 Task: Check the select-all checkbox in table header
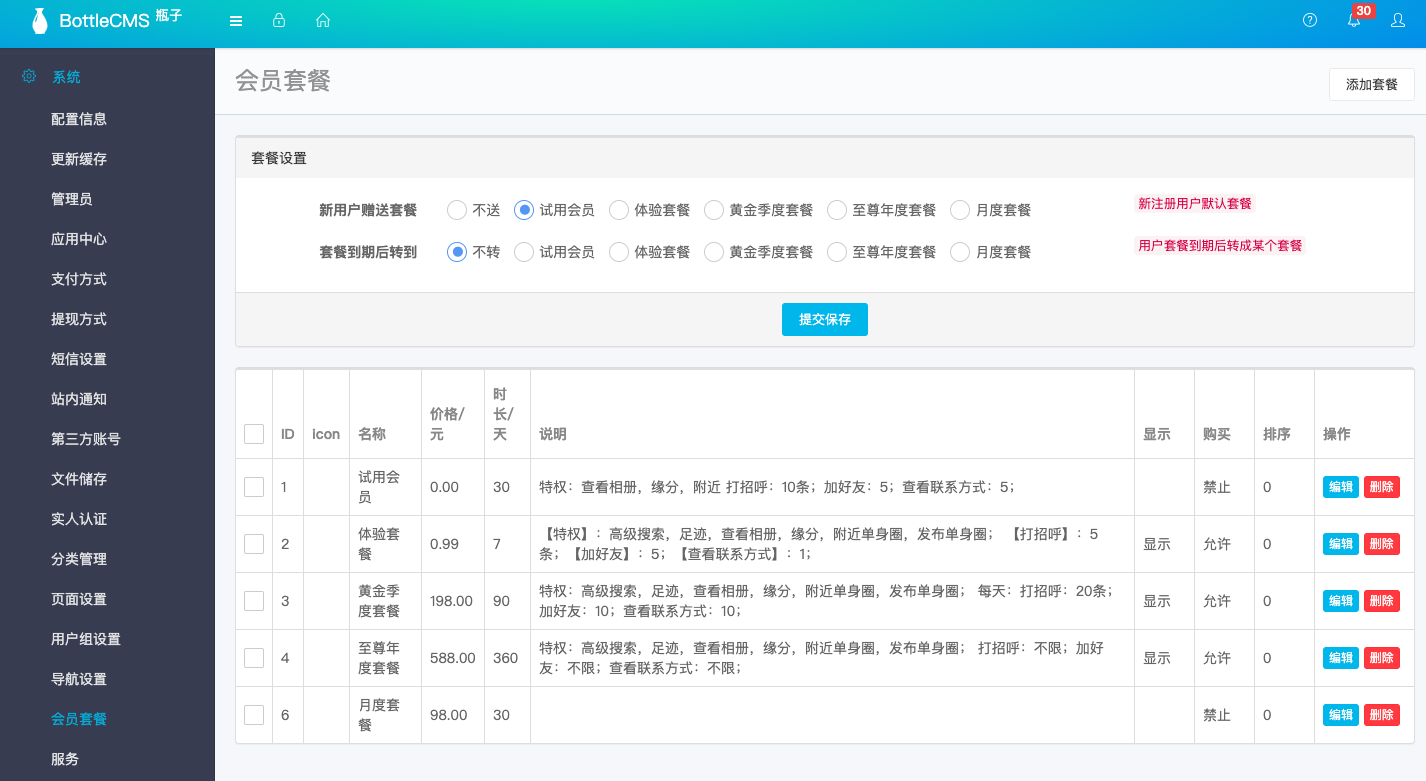[x=254, y=434]
